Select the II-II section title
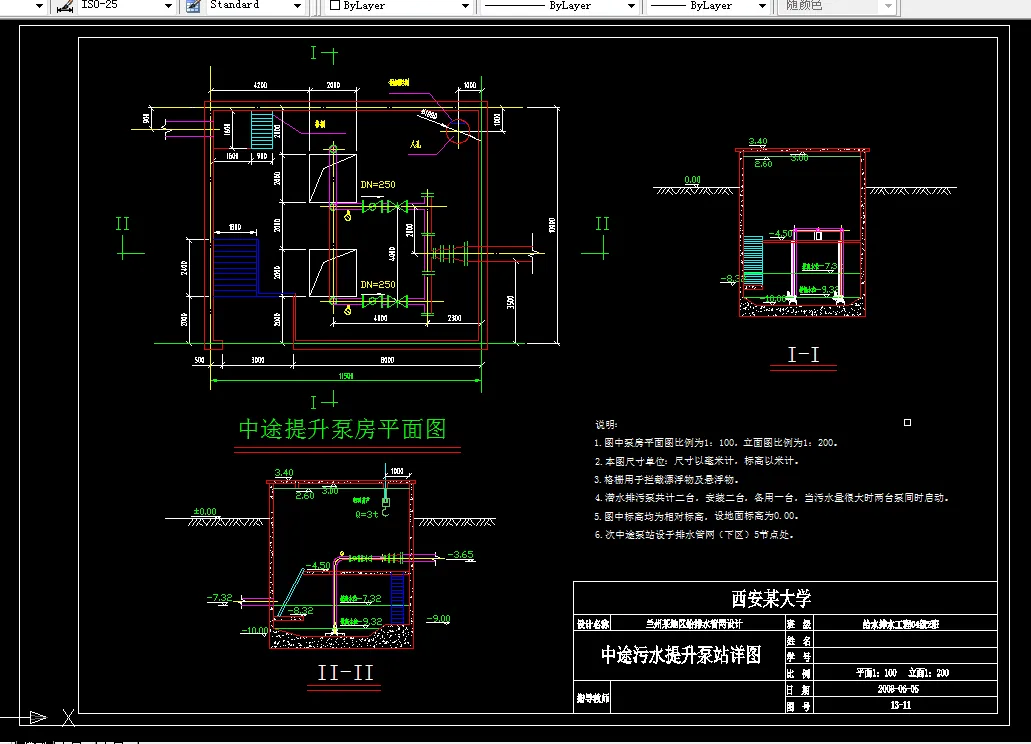The image size is (1031, 744). pyautogui.click(x=345, y=672)
